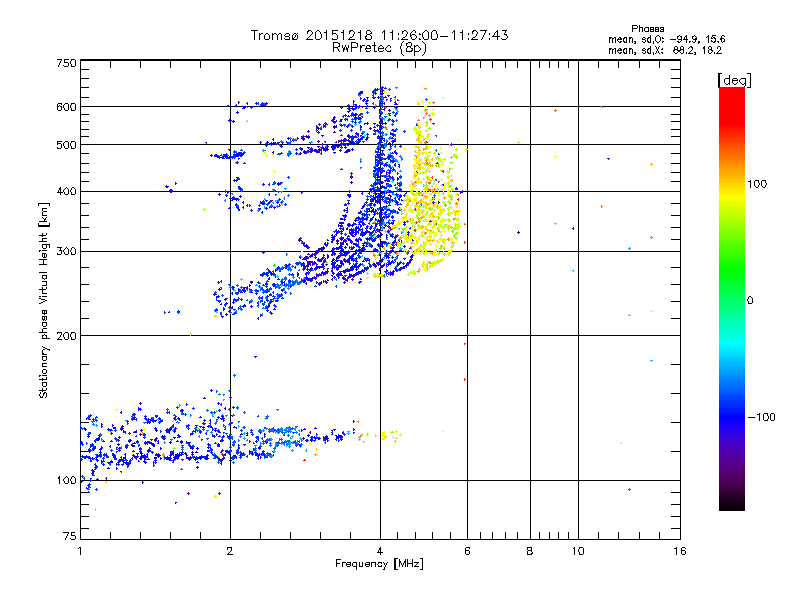The height and width of the screenshot is (600, 800).
Task: Click the y-axis label "75"
Action: tap(70, 536)
